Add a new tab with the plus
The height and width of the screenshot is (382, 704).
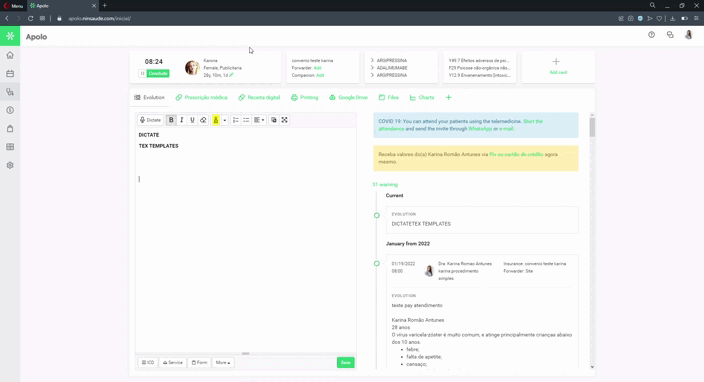[448, 97]
